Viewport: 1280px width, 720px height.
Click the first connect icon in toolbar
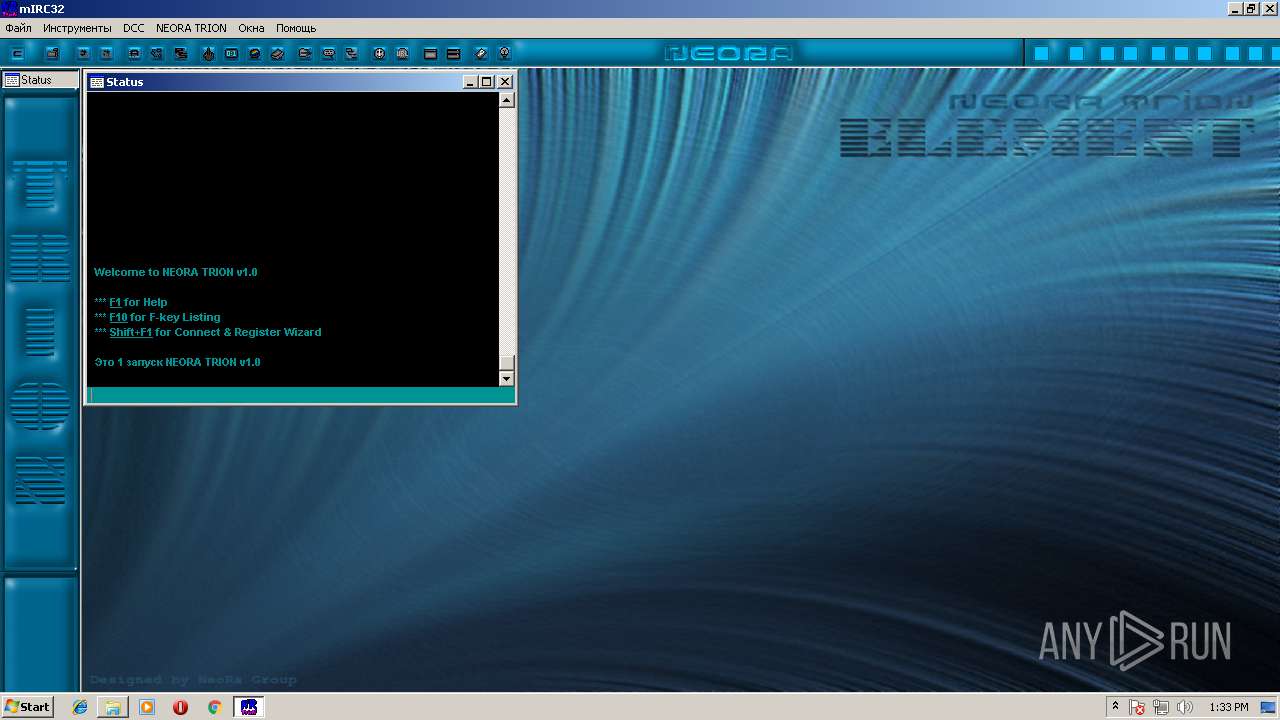[17, 53]
